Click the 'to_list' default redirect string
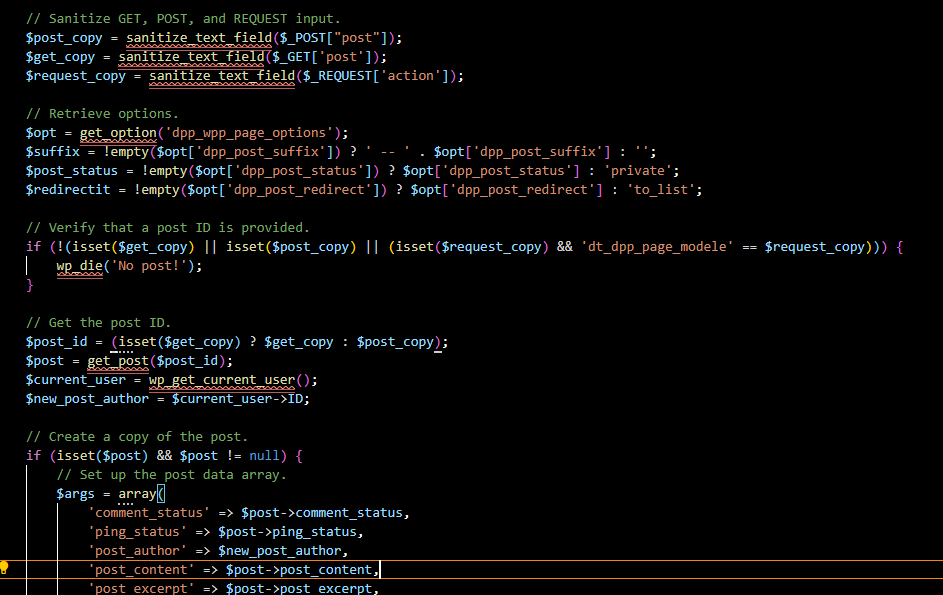 (x=661, y=190)
